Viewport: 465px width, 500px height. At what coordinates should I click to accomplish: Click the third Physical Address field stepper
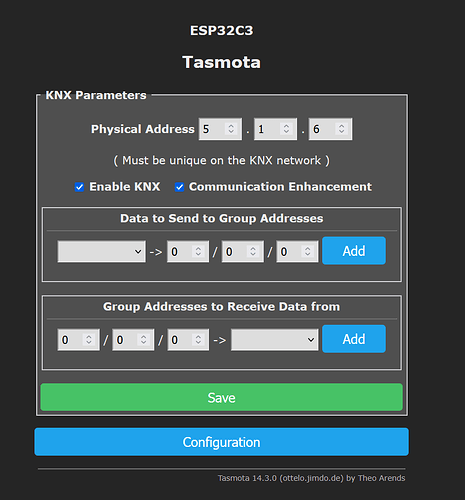click(341, 129)
